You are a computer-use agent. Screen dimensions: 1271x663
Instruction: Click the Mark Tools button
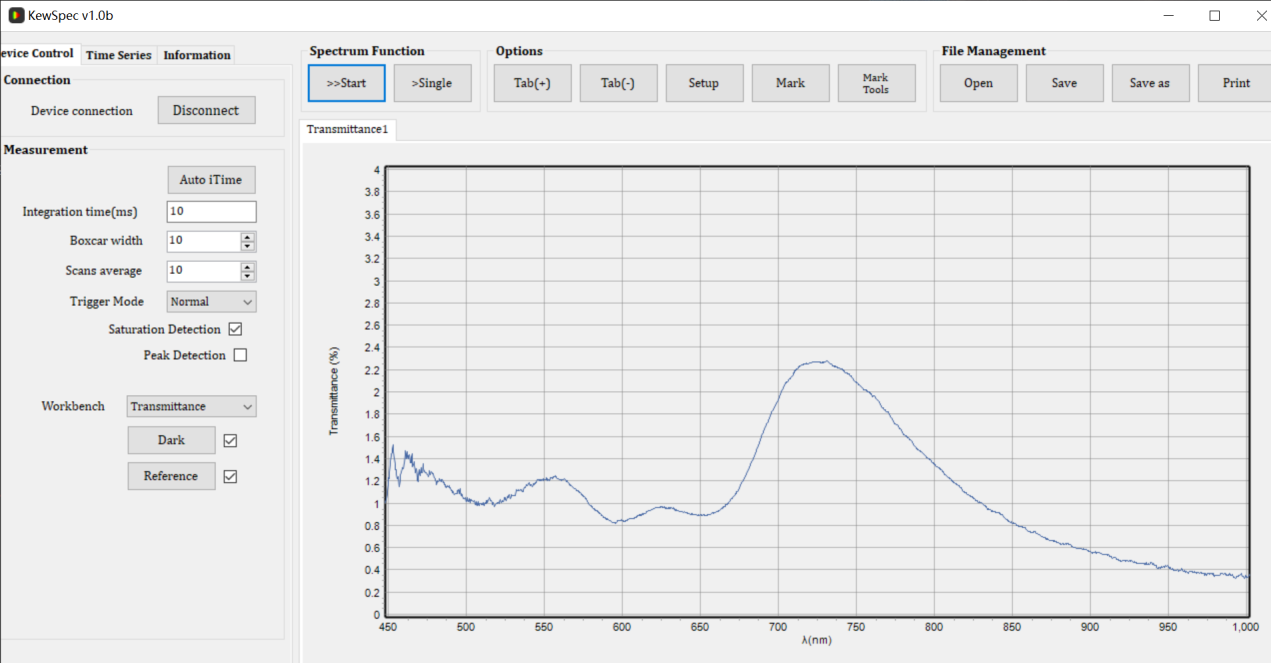[x=875, y=83]
